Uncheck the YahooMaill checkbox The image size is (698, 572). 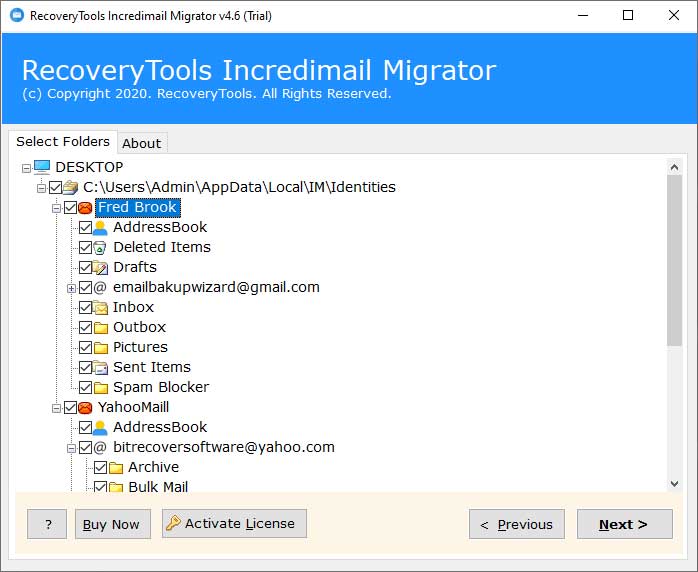pyautogui.click(x=70, y=407)
